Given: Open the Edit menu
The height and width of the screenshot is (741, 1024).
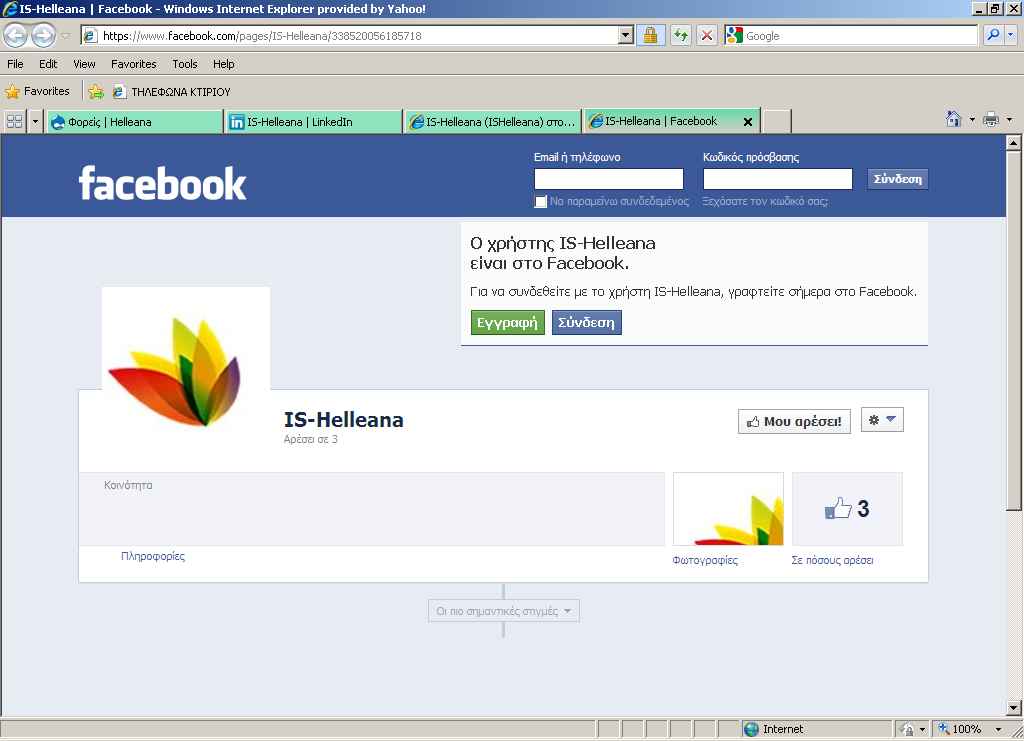Looking at the screenshot, I should (48, 64).
